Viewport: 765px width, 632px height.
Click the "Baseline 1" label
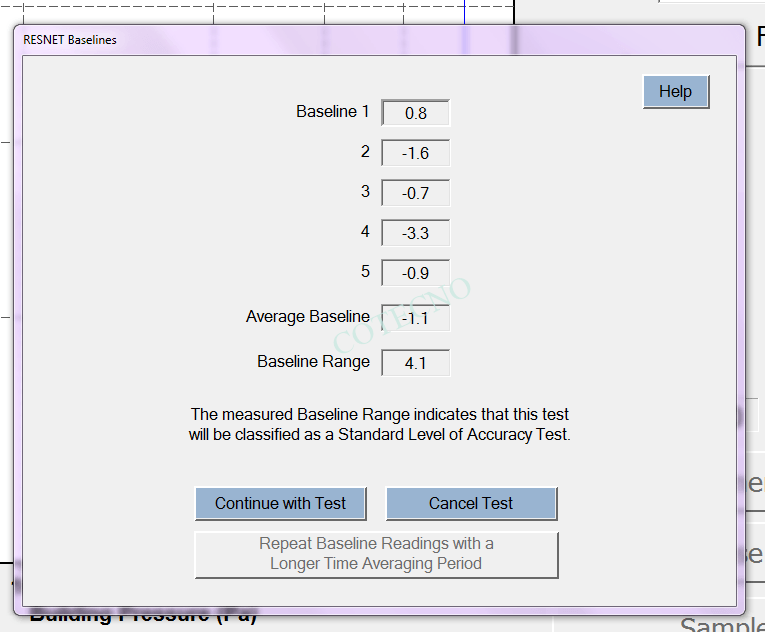[332, 112]
